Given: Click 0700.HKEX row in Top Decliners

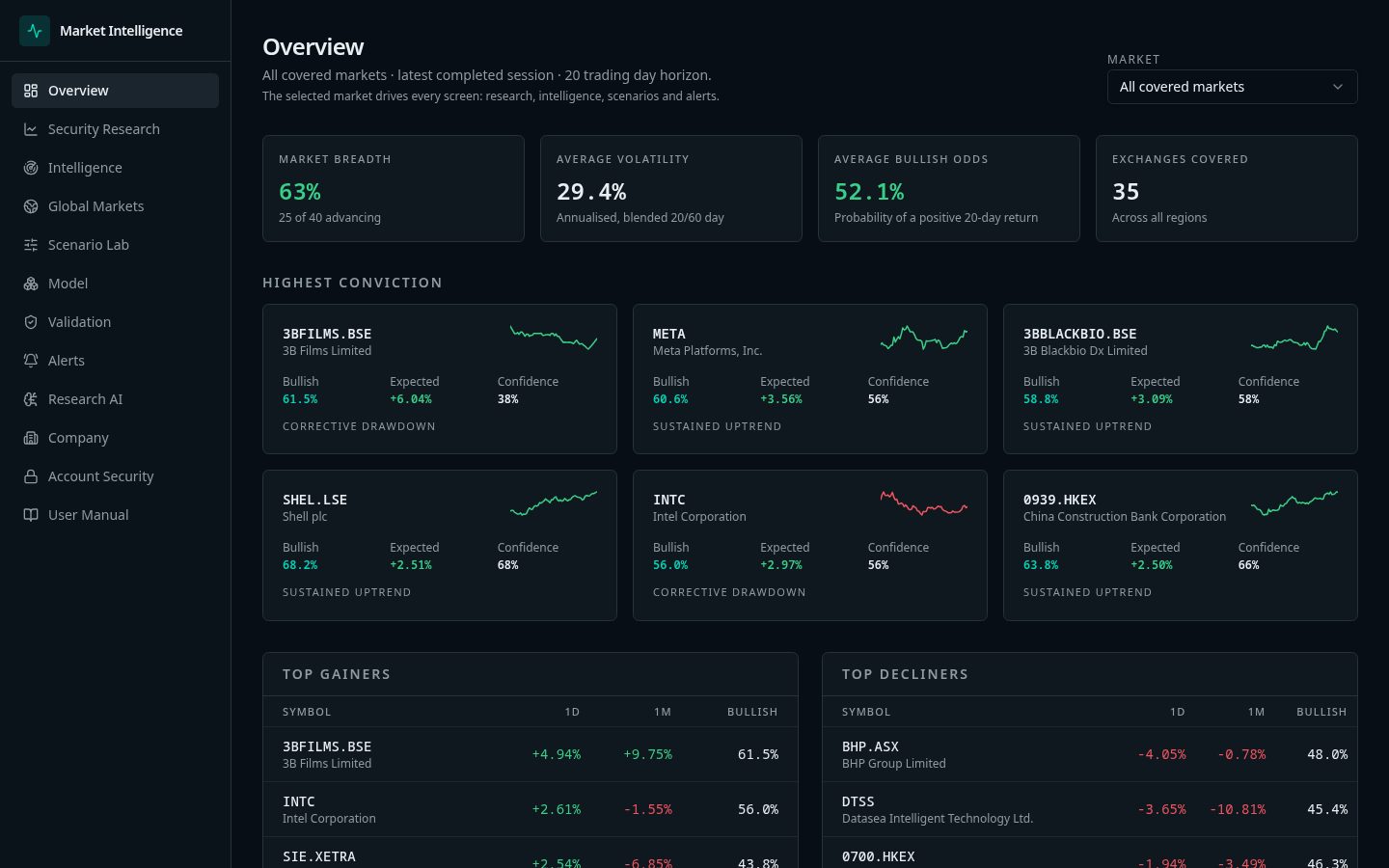Looking at the screenshot, I should [1090, 854].
